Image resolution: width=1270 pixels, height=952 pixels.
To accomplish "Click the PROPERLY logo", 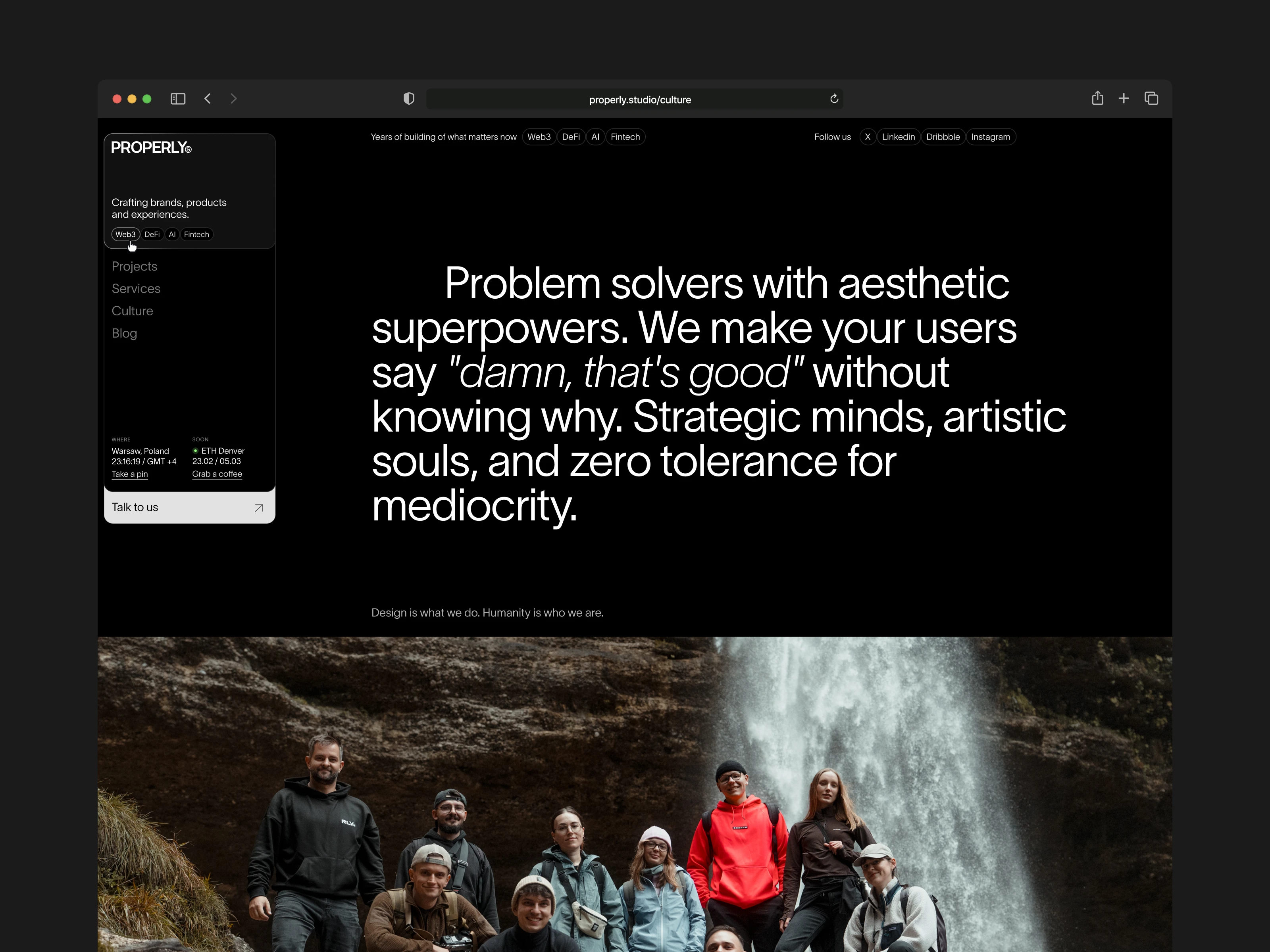I will pos(151,148).
